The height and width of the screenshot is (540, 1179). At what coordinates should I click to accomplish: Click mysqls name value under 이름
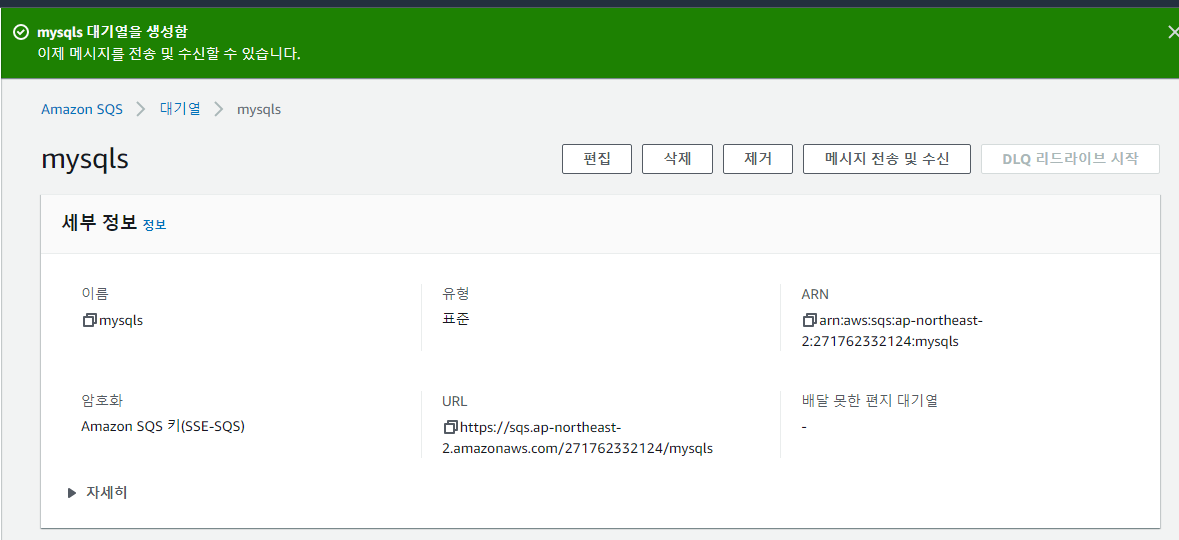coord(121,320)
